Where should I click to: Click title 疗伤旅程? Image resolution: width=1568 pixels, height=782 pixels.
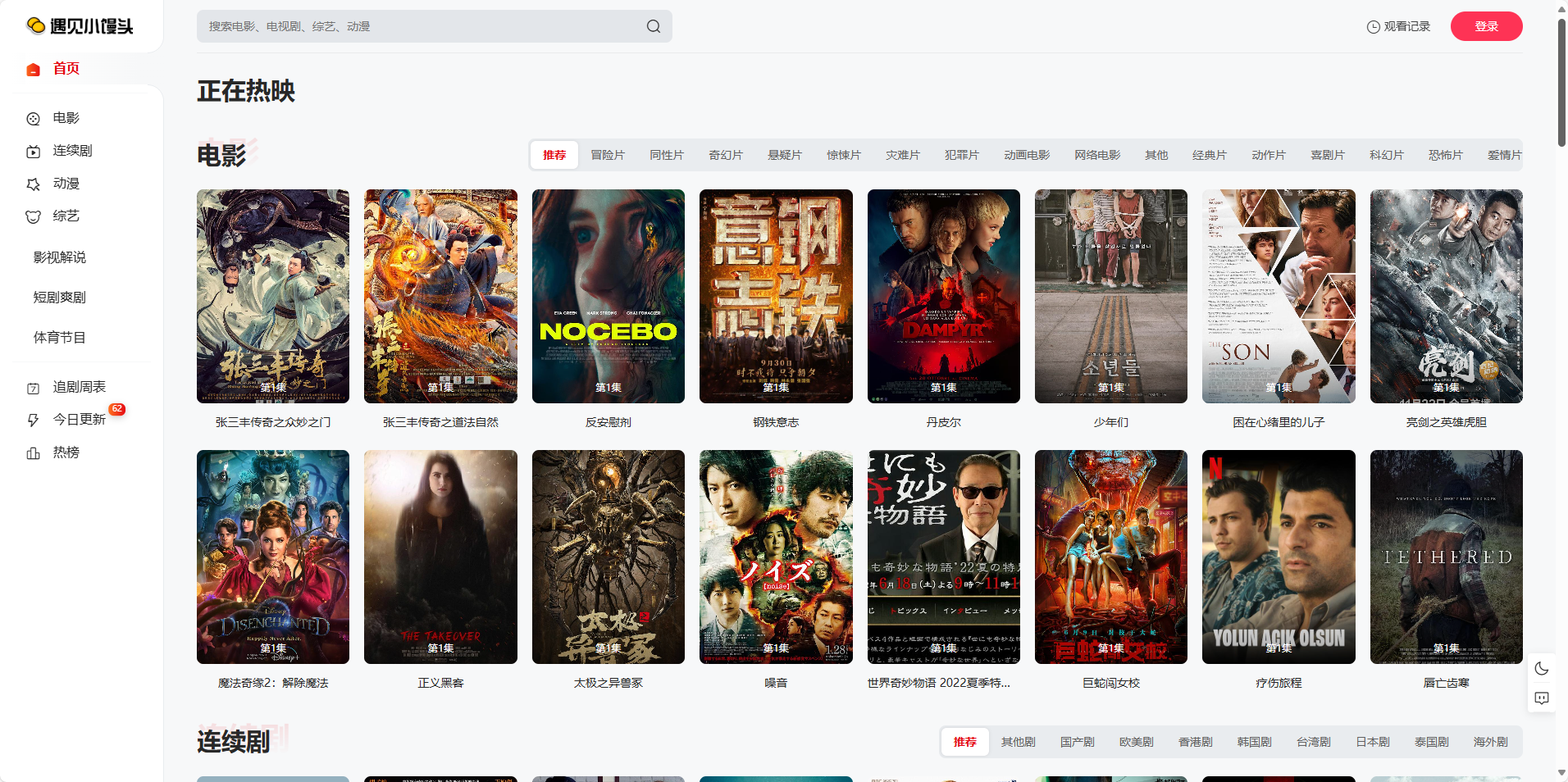[x=1279, y=683]
